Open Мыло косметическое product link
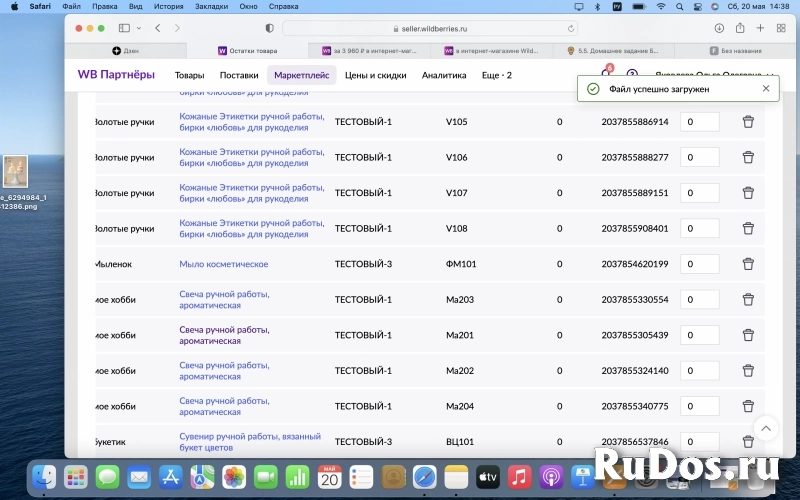 (x=223, y=264)
